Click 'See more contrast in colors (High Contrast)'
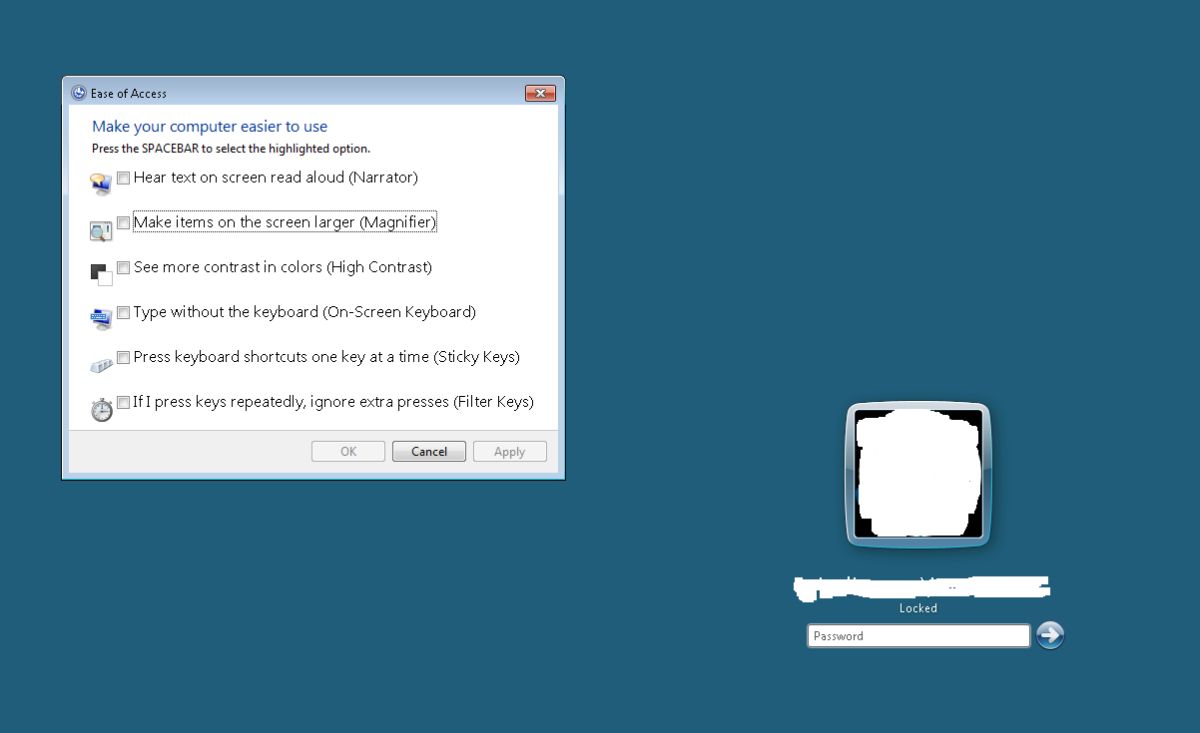The height and width of the screenshot is (733, 1200). (283, 268)
